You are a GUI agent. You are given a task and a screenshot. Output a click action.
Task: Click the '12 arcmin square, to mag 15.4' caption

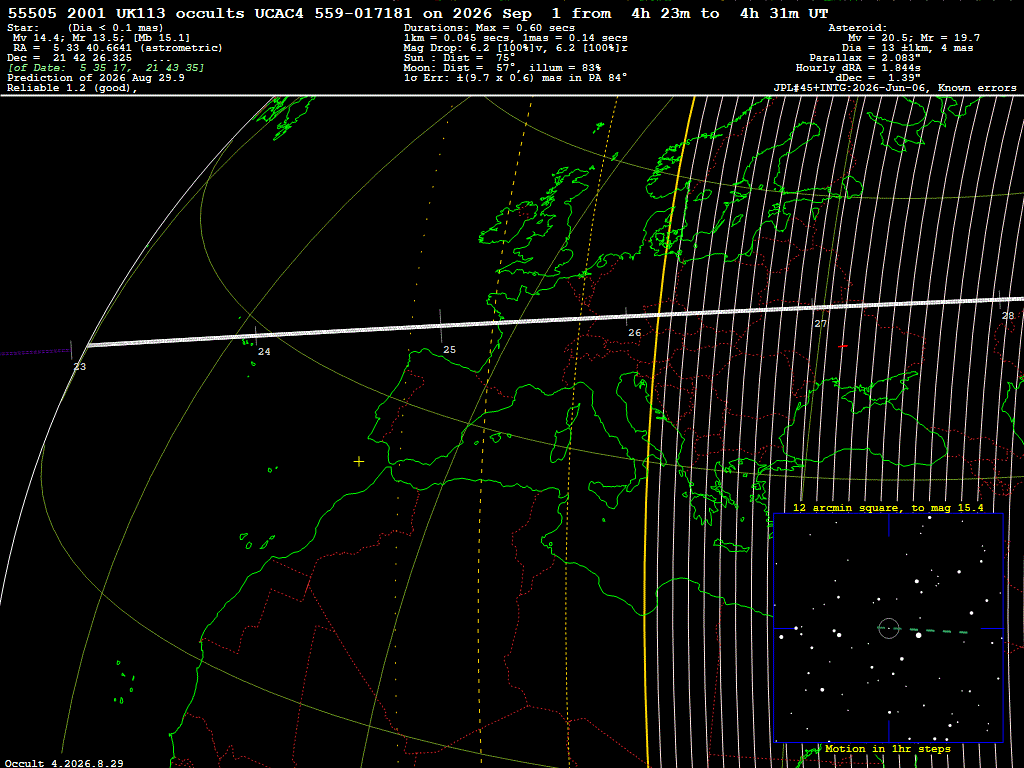click(x=888, y=507)
